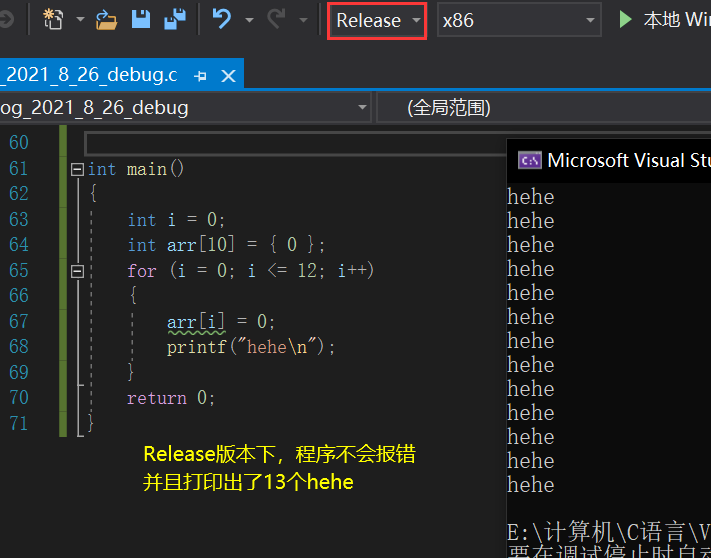
Task: Open the global scope (全局范围) dropdown
Action: [544, 108]
